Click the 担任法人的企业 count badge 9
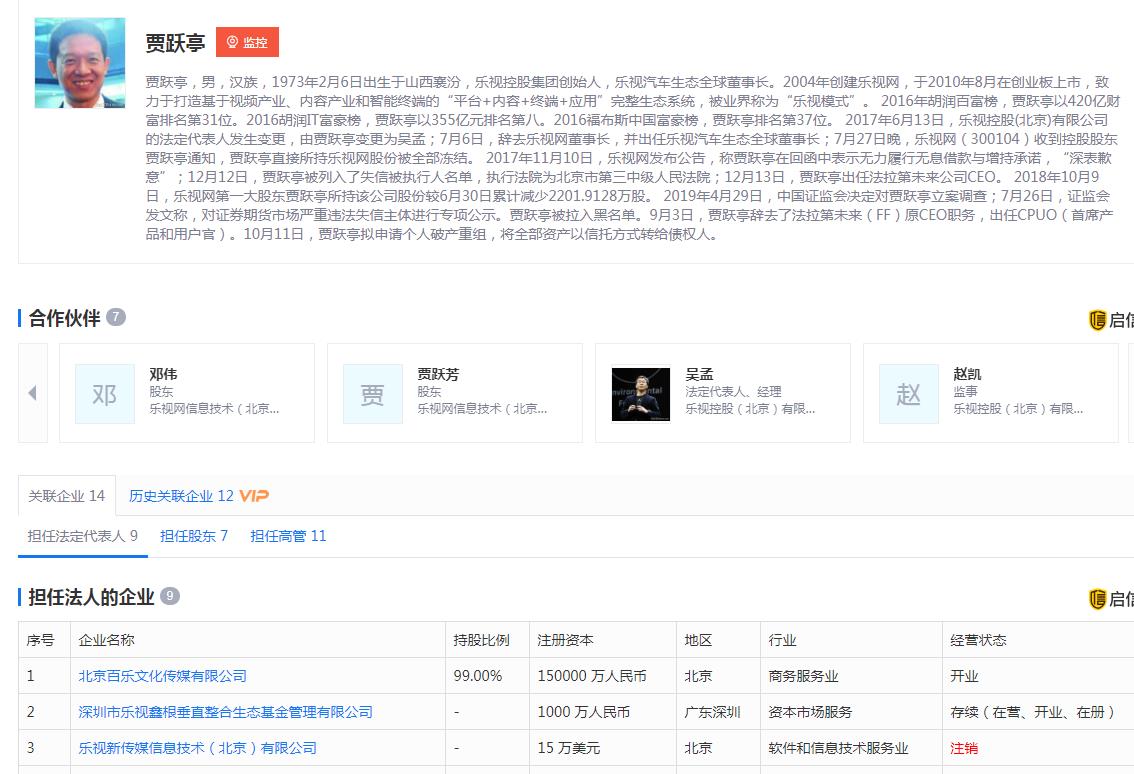Viewport: 1134px width, 774px height. click(170, 596)
